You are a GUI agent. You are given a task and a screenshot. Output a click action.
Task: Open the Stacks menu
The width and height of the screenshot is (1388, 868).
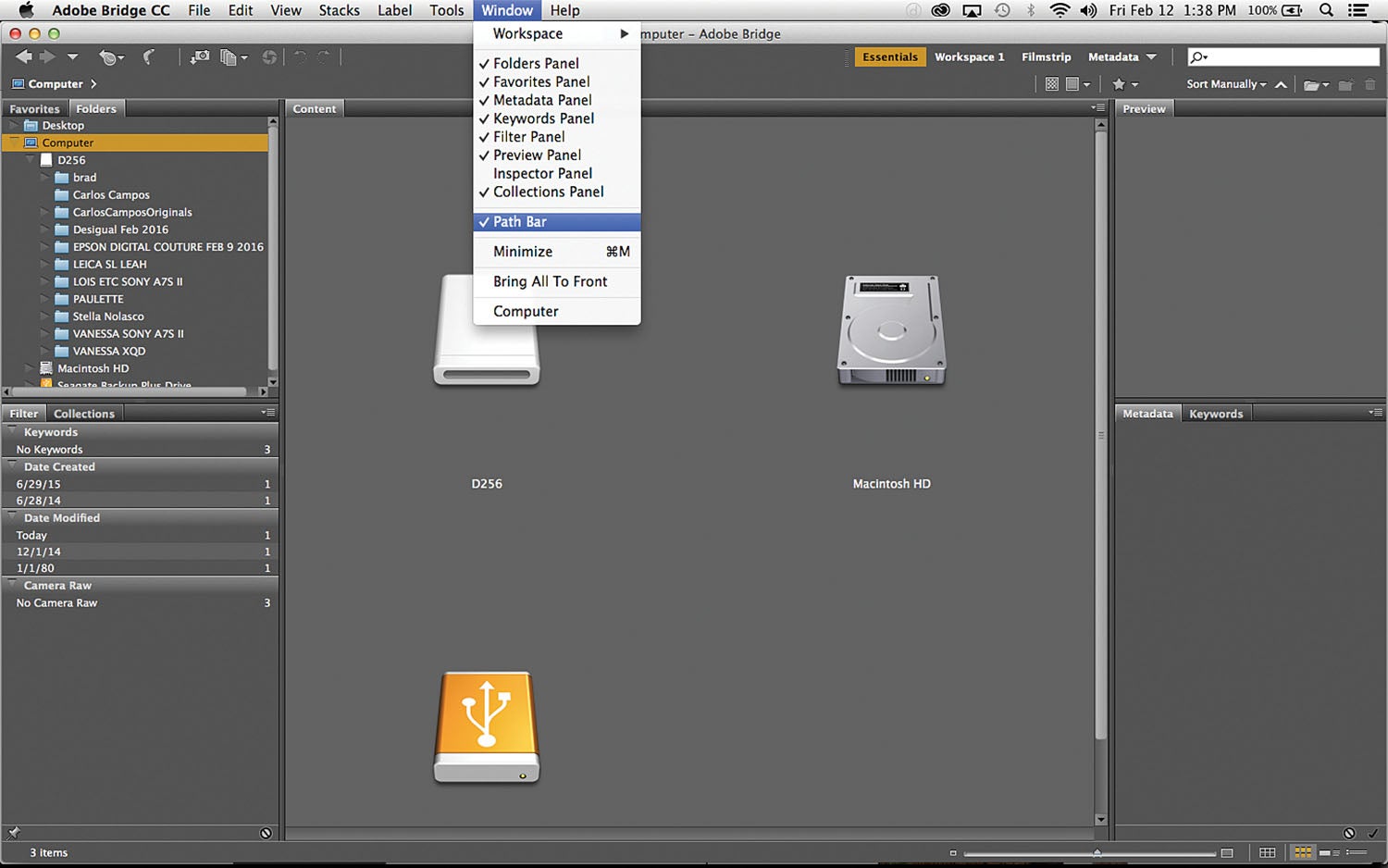(339, 10)
